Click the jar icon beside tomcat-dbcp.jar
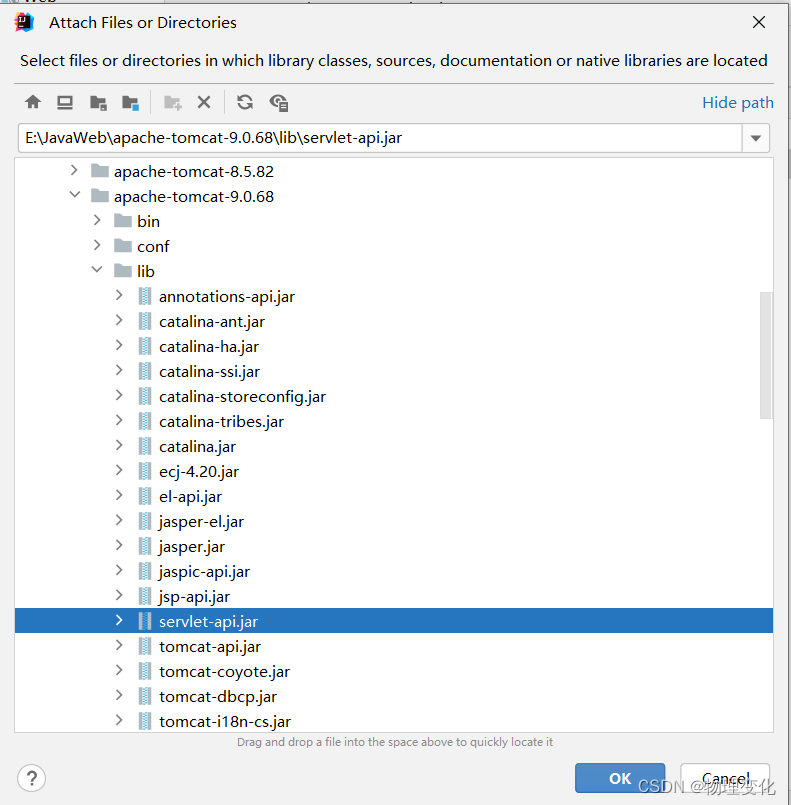This screenshot has width=791, height=805. [145, 696]
